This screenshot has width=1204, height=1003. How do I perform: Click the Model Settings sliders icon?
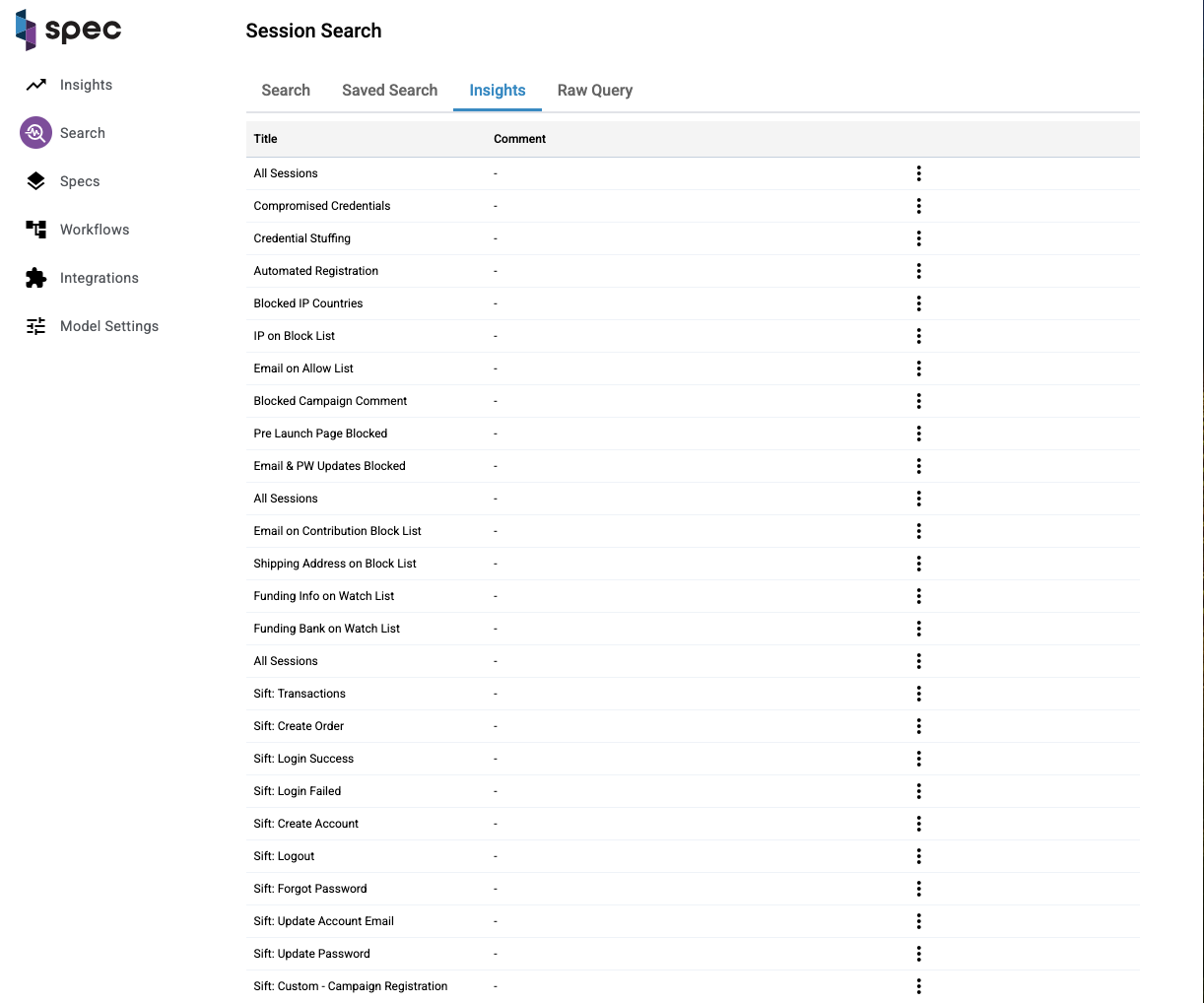point(36,326)
